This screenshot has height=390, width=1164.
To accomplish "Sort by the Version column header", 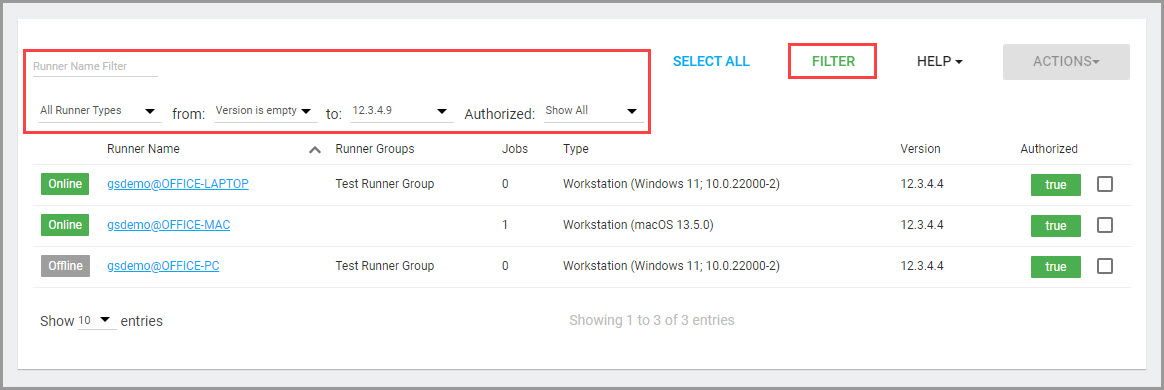I will (x=921, y=149).
